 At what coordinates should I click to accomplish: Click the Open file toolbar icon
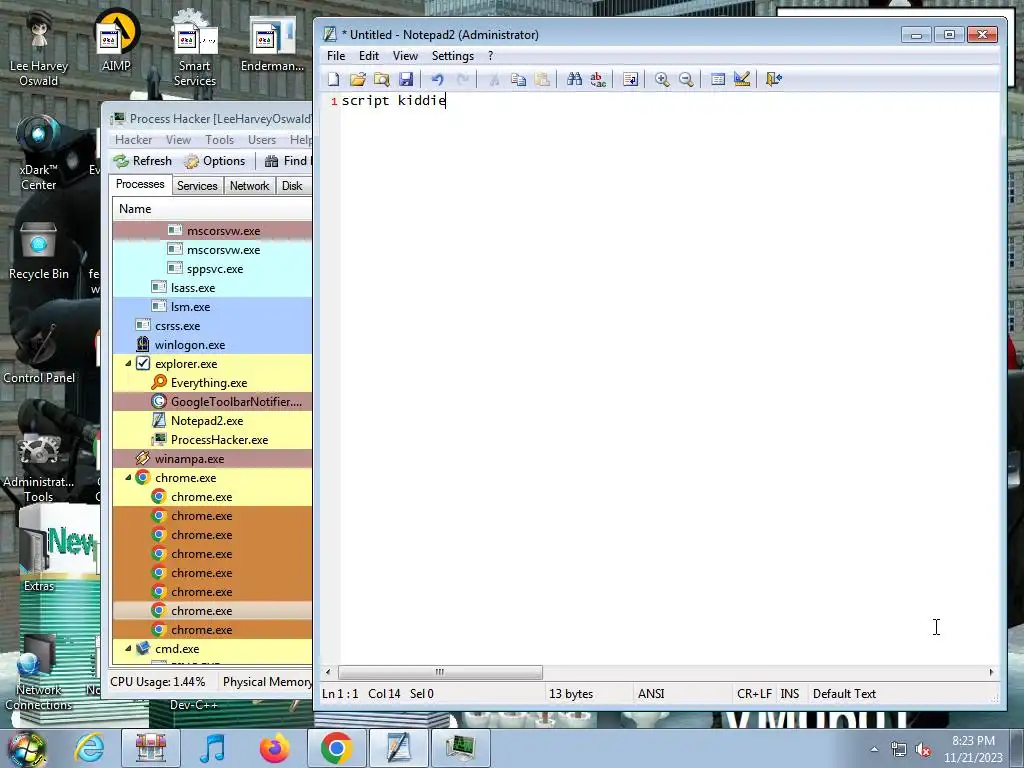click(358, 80)
